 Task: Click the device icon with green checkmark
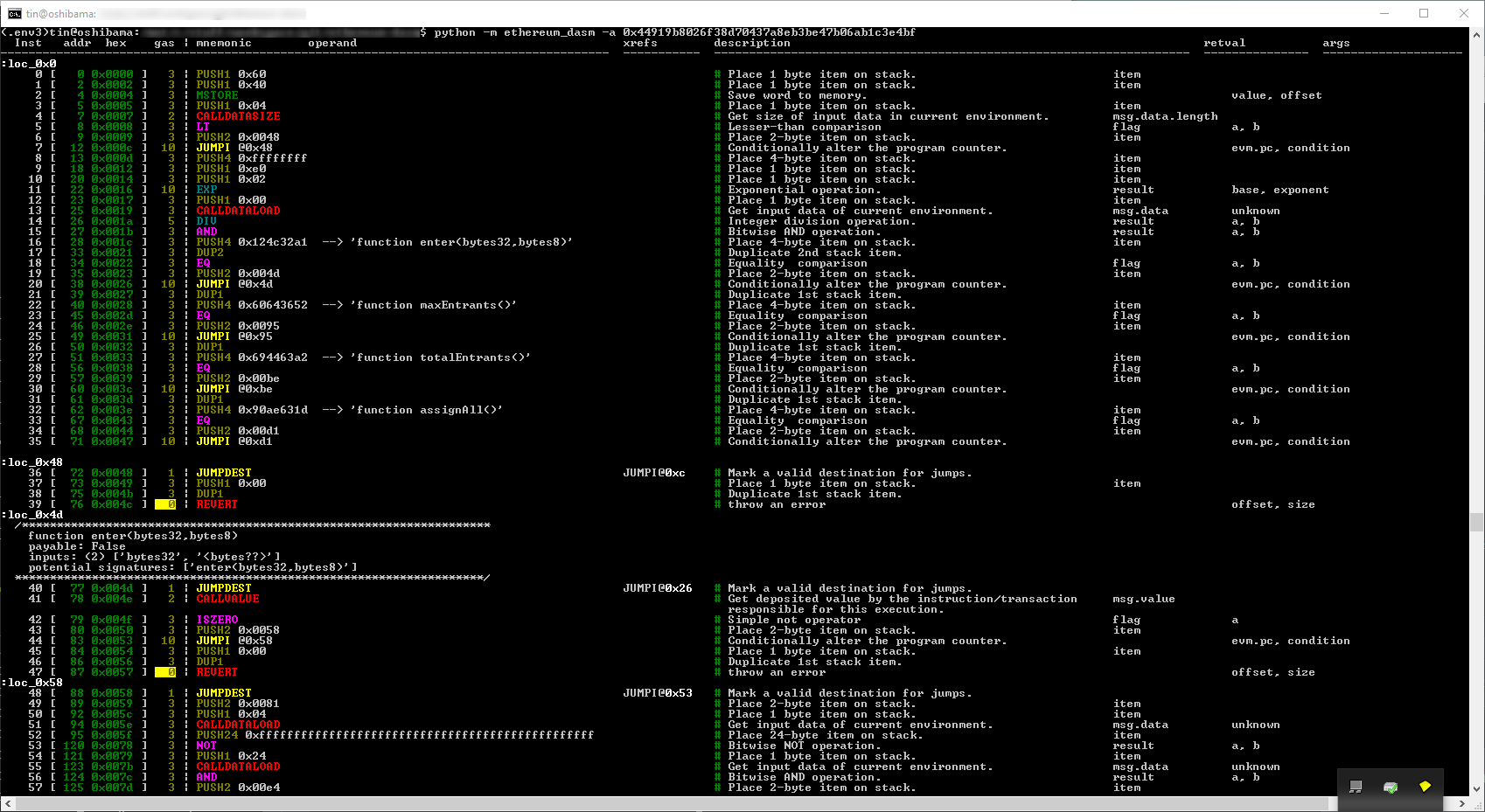(1391, 787)
